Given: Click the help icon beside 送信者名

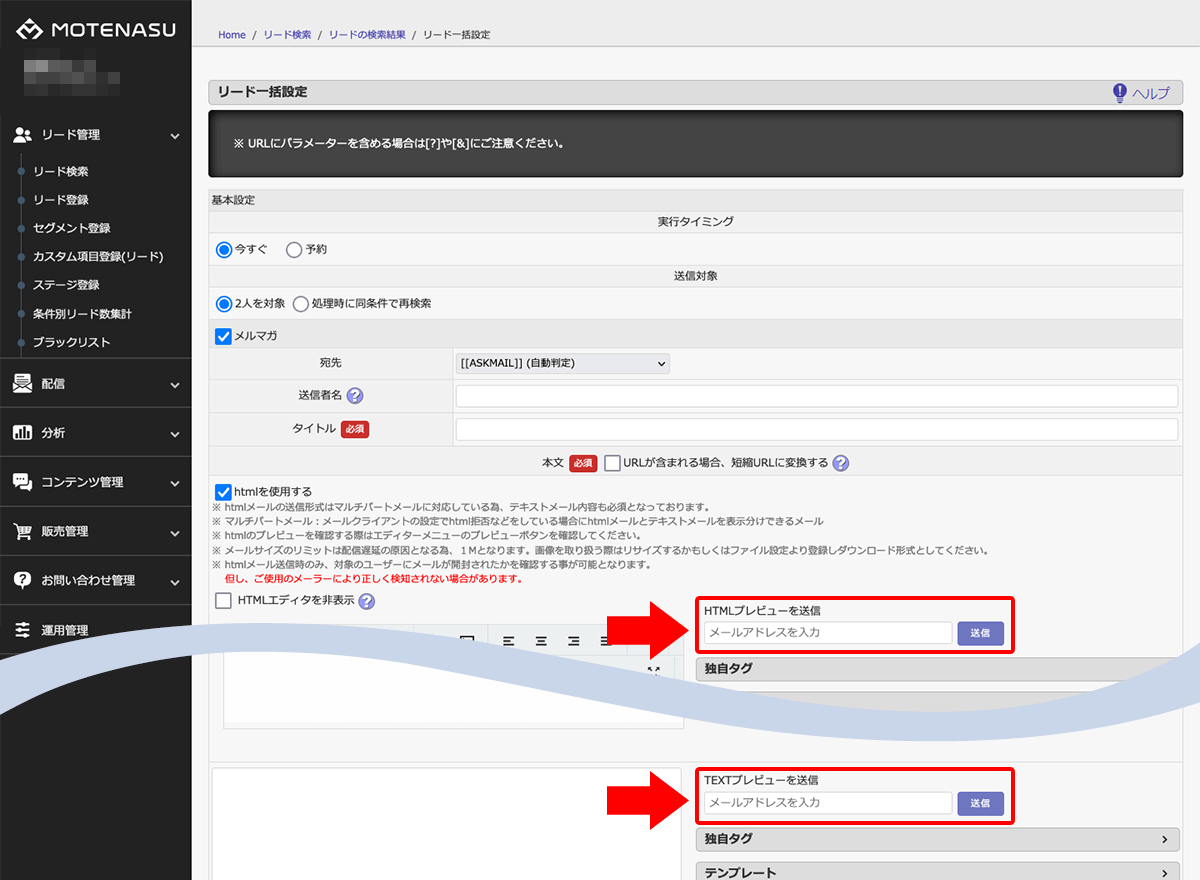Looking at the screenshot, I should pyautogui.click(x=354, y=396).
